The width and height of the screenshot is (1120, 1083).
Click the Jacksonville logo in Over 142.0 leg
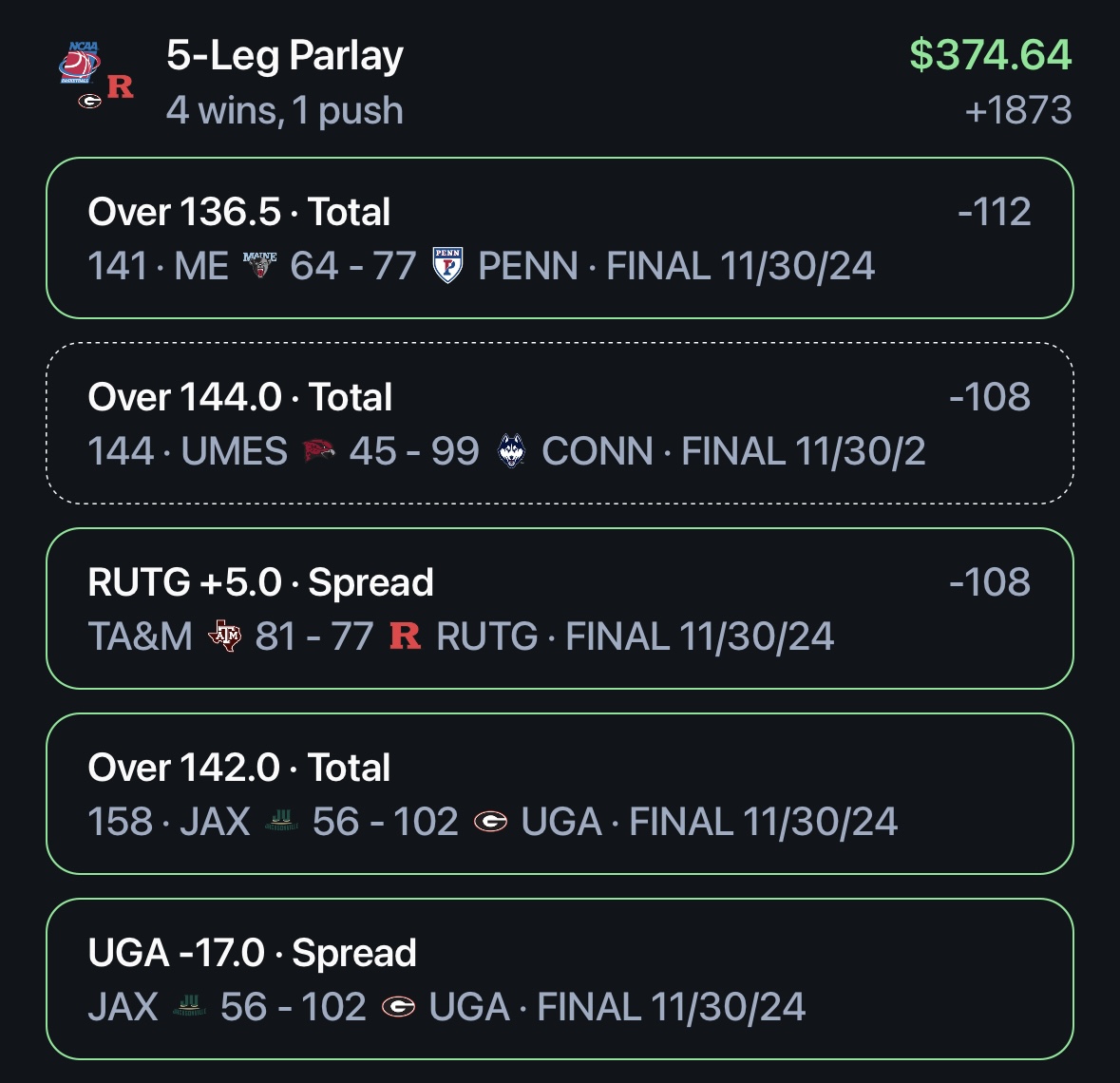tap(281, 820)
